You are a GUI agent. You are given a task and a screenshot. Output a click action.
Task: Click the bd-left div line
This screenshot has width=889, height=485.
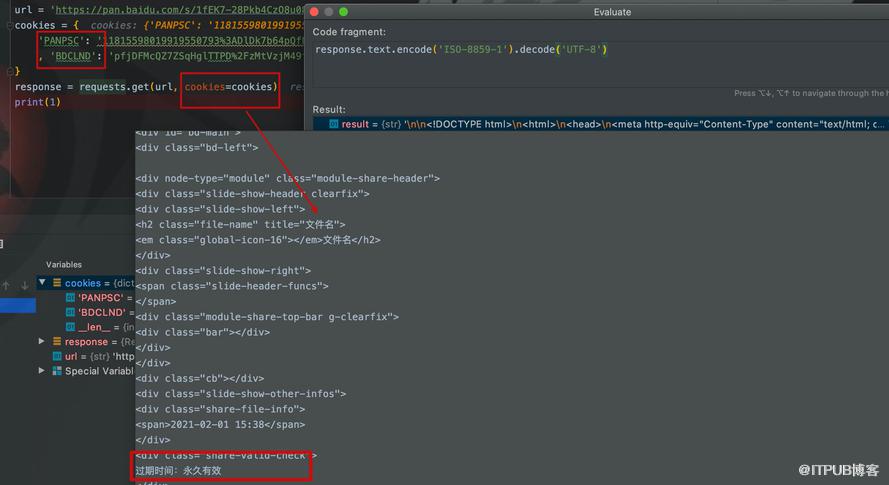click(197, 147)
